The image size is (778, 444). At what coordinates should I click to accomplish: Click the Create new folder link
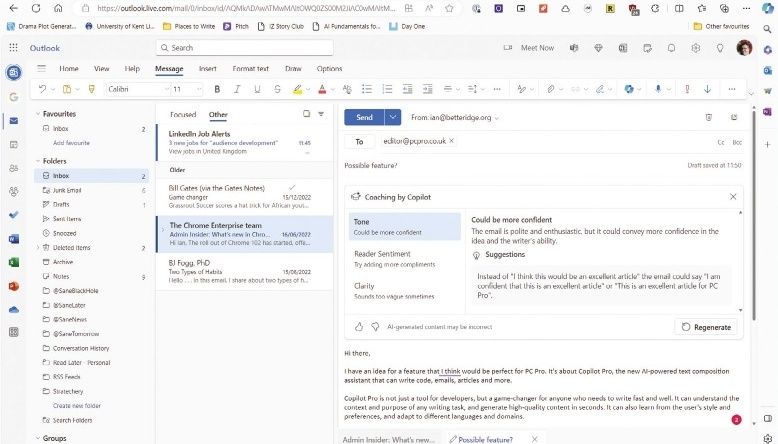76,405
